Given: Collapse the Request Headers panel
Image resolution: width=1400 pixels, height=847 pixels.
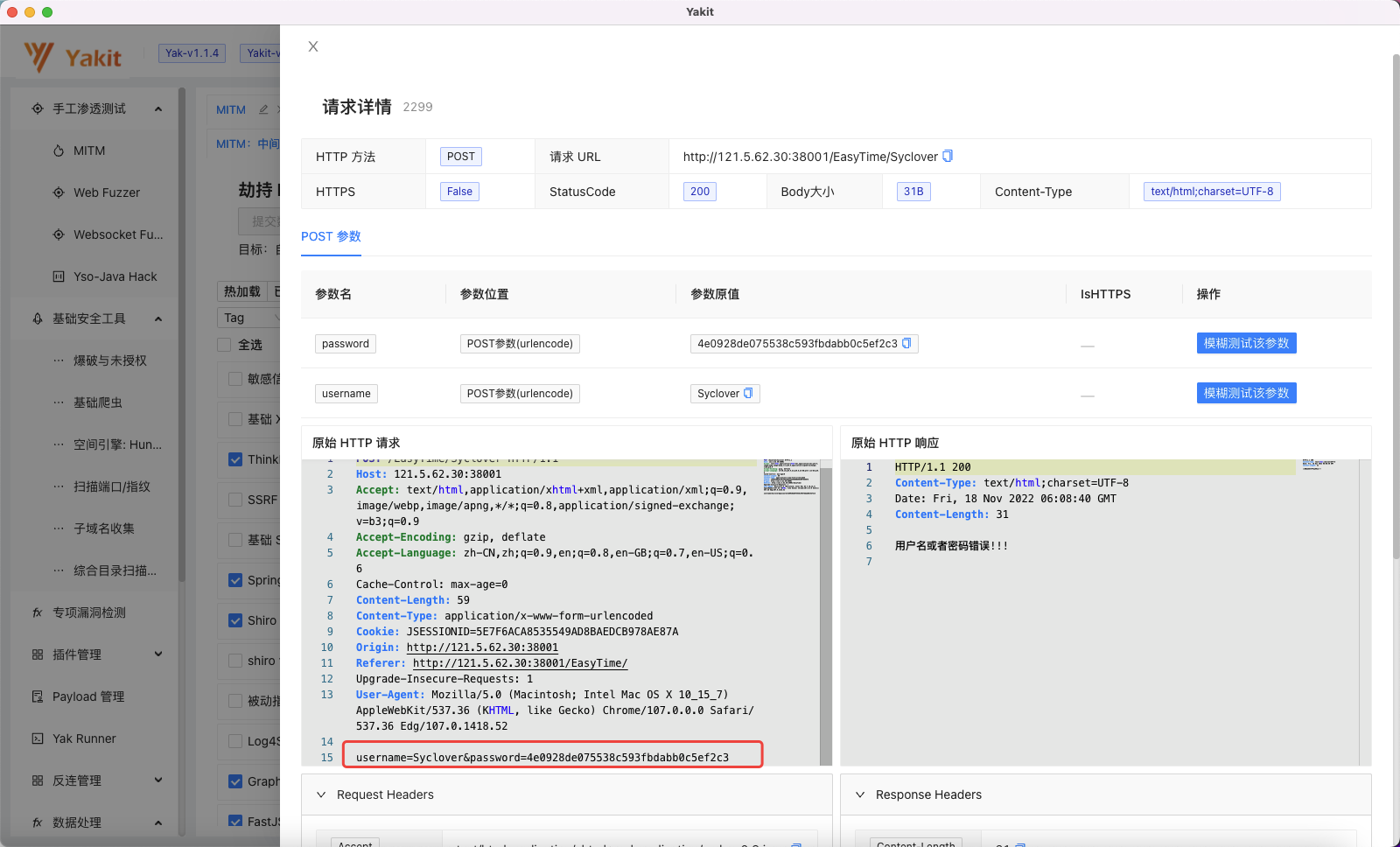Looking at the screenshot, I should pyautogui.click(x=321, y=794).
